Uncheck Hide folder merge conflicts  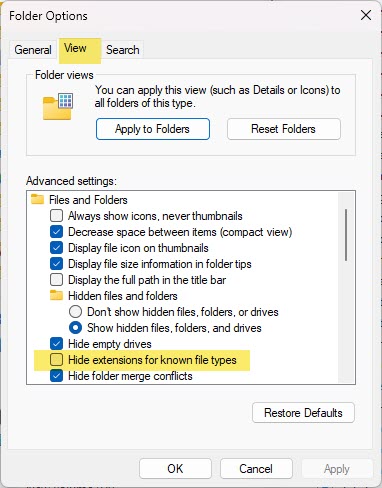click(56, 376)
